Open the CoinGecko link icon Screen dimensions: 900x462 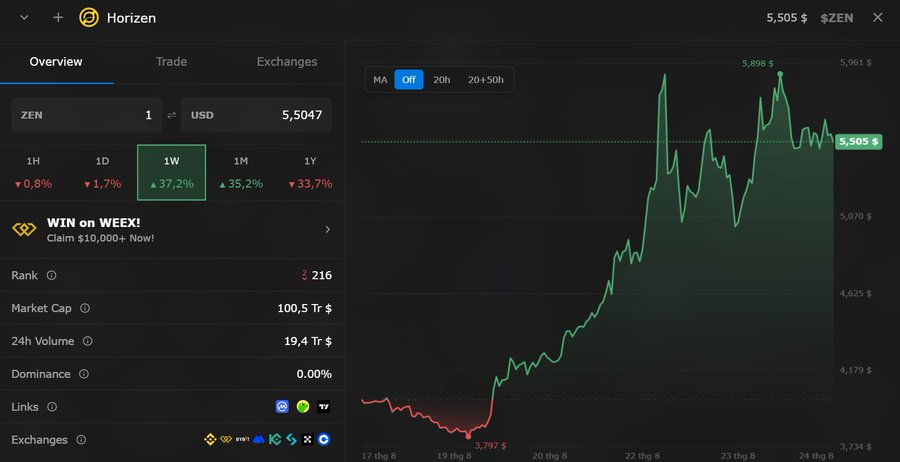point(303,407)
